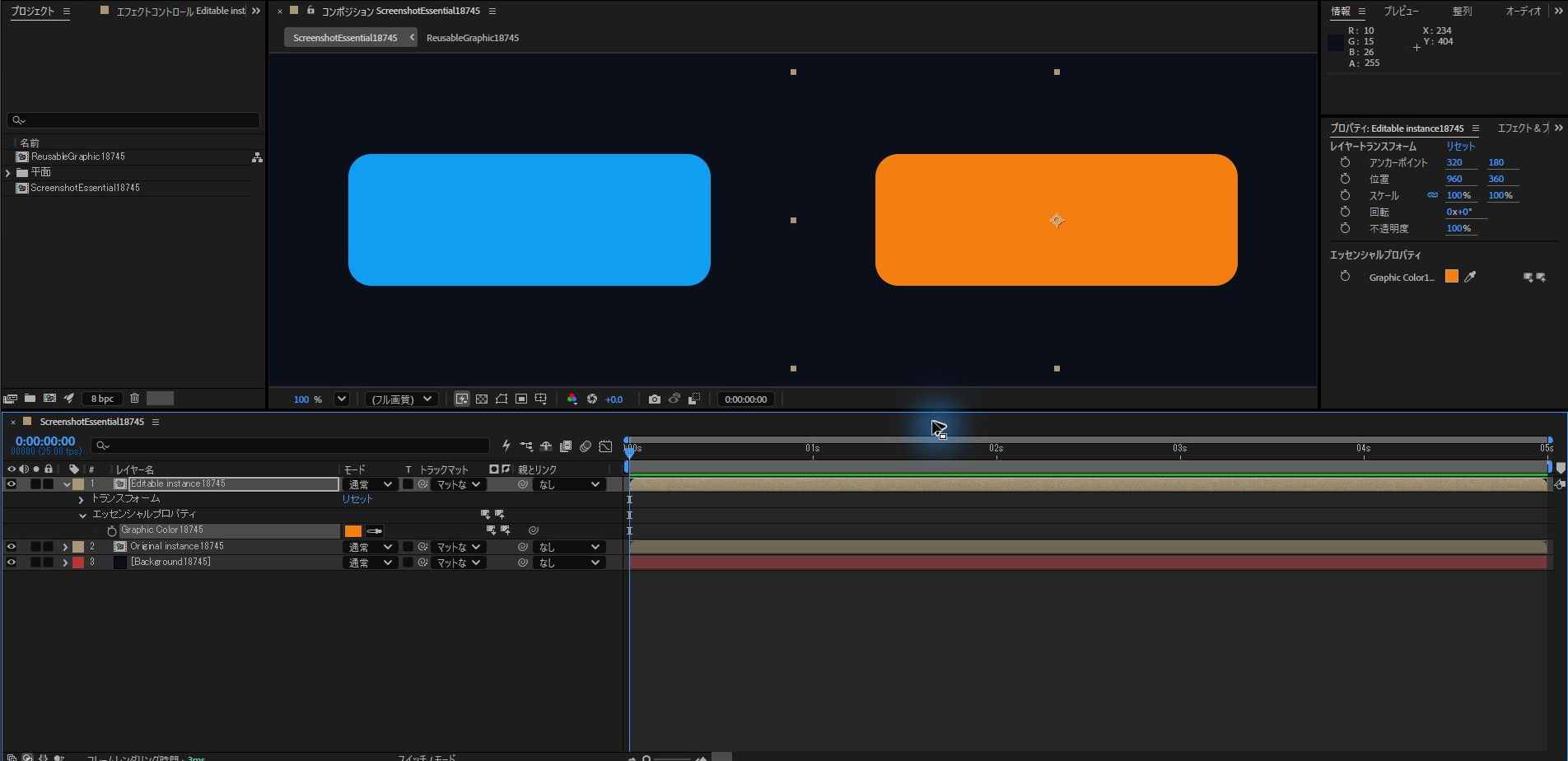Take a snapshot with the camera icon

click(655, 399)
